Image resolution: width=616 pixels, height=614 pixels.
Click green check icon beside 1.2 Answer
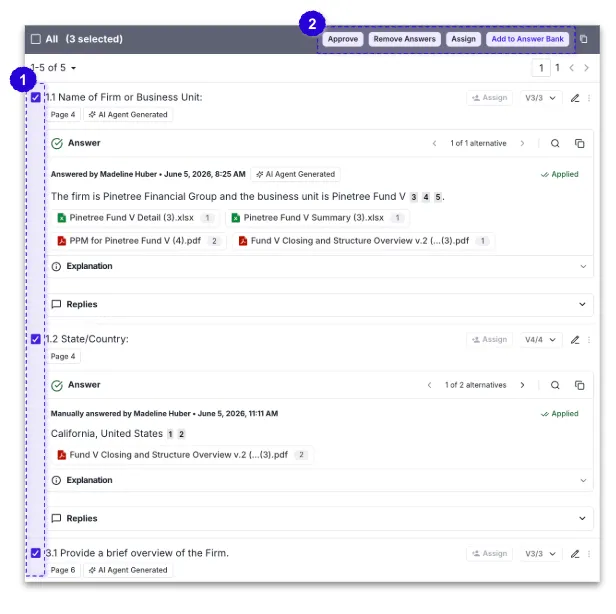pos(57,385)
